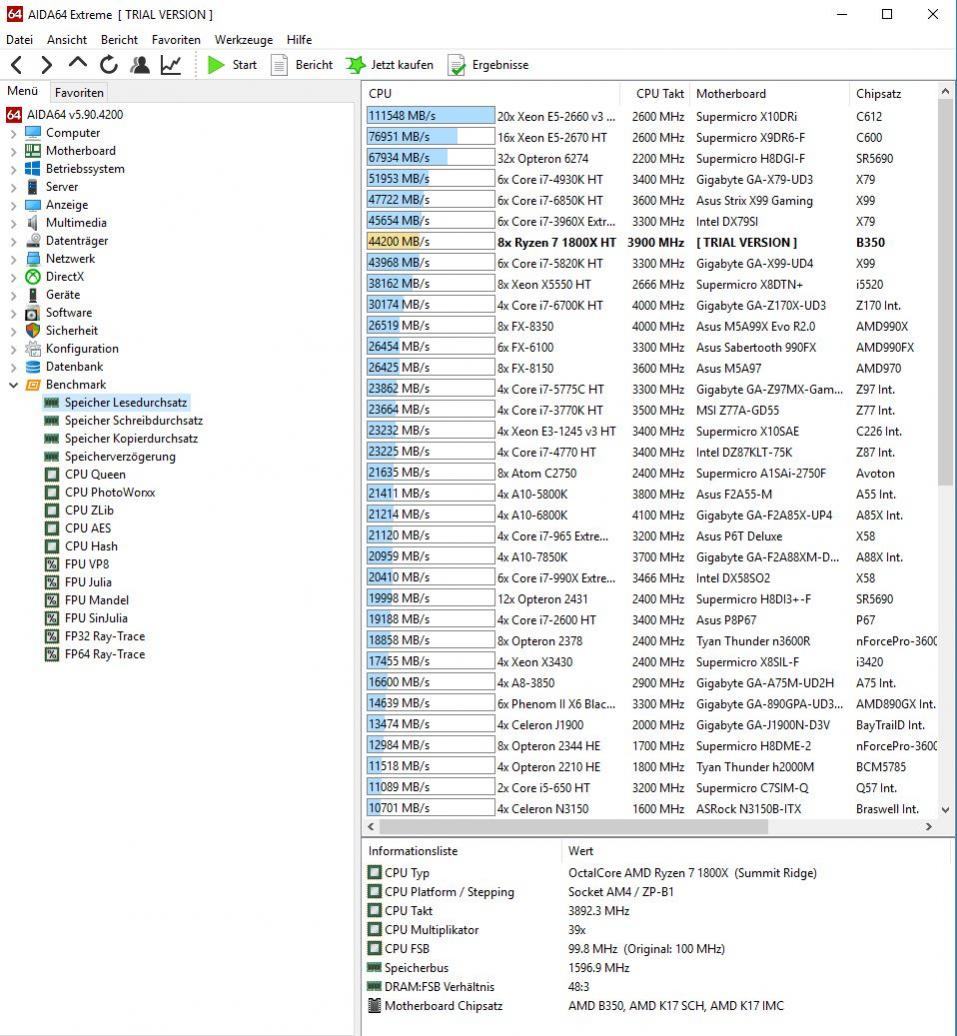
Task: Select FPU VP8 benchmark icon
Action: [x=52, y=564]
